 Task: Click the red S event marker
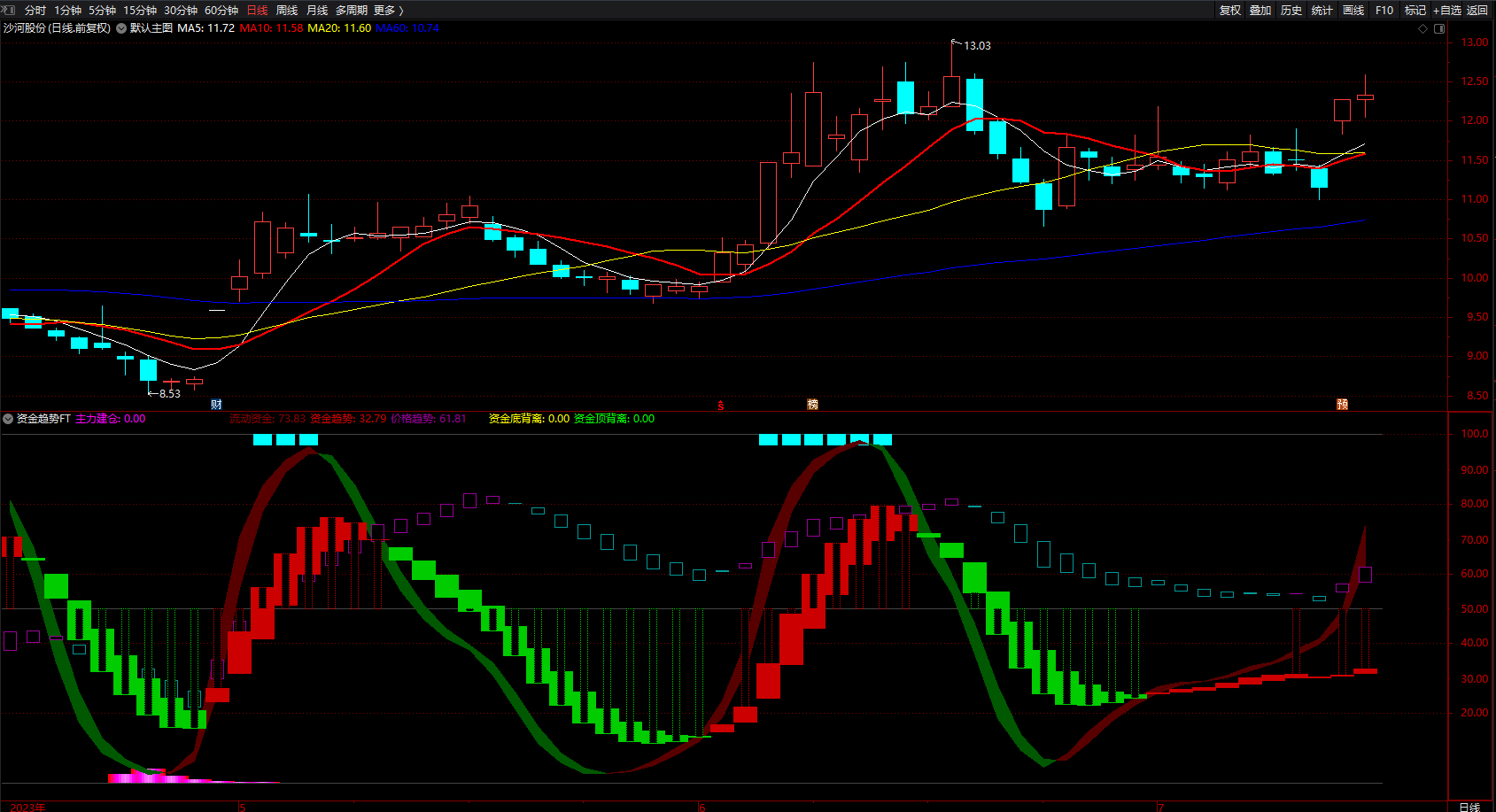721,406
